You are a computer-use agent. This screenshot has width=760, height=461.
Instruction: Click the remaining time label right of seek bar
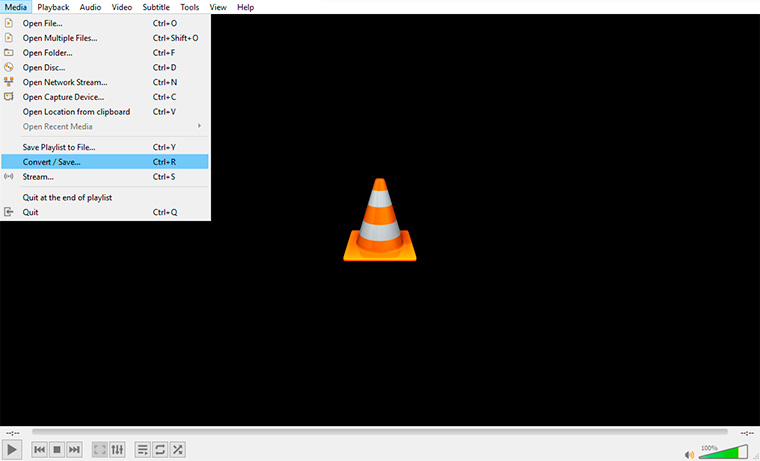747,433
